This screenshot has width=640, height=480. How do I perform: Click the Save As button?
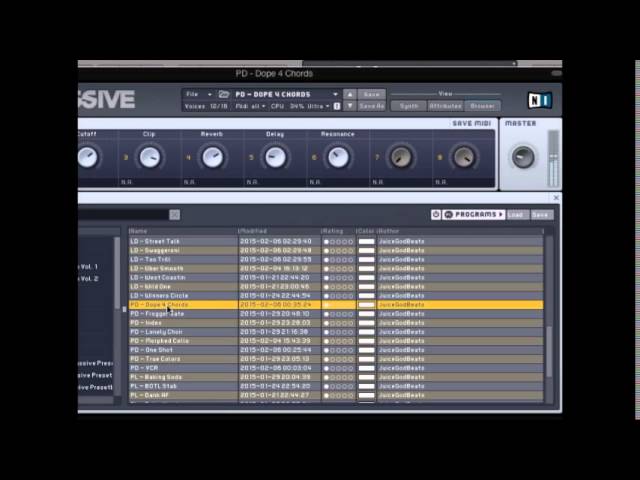point(371,106)
